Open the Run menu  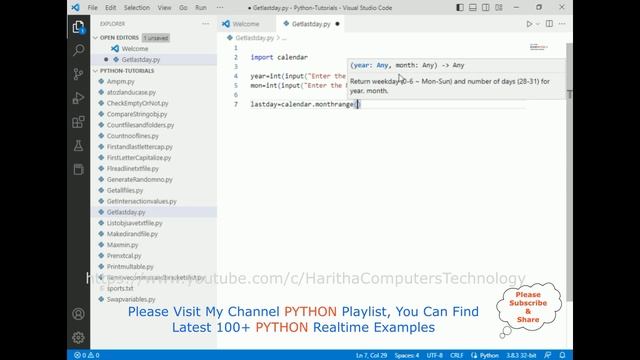201,8
